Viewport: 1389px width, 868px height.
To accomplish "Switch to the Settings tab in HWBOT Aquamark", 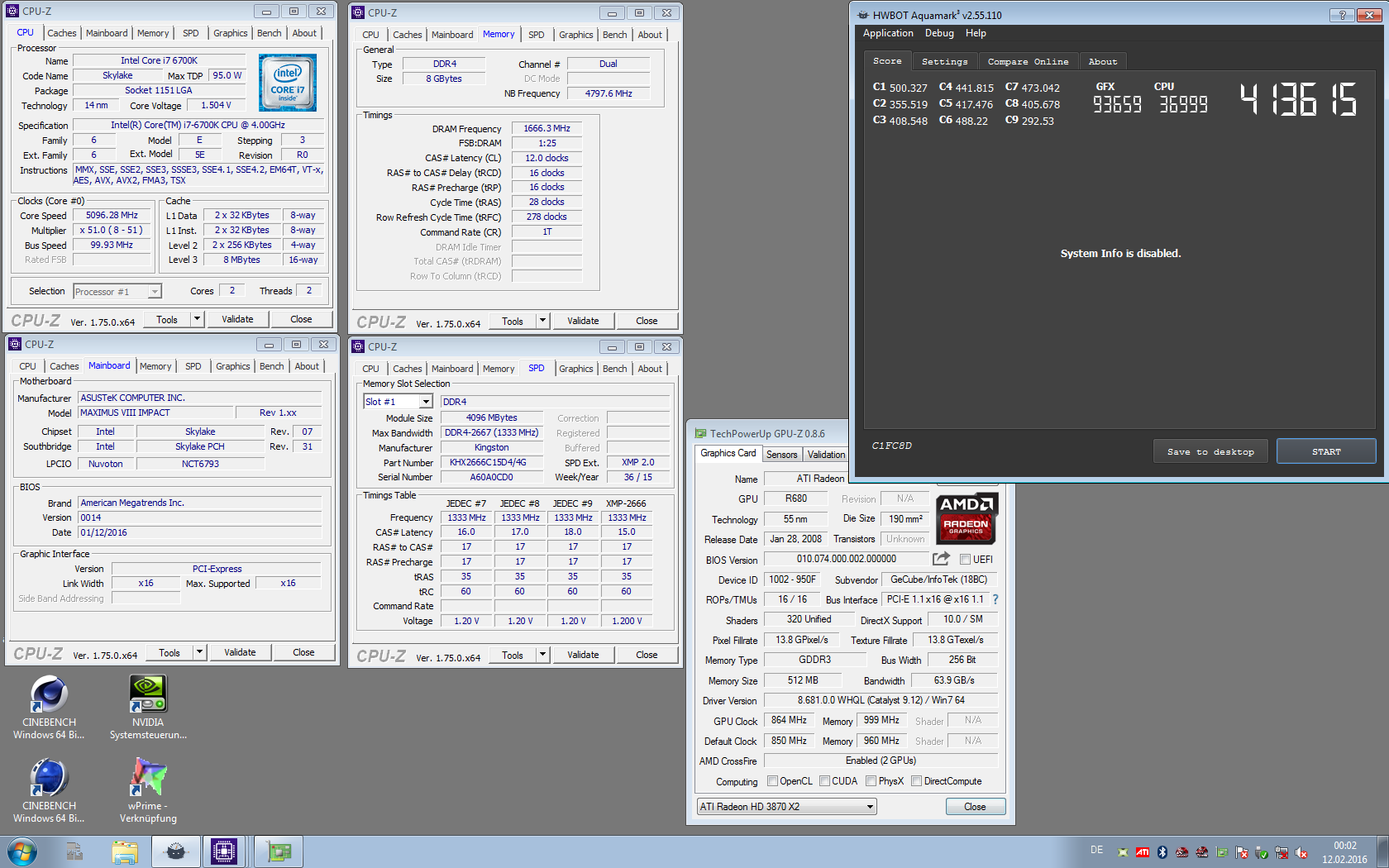I will pos(944,61).
